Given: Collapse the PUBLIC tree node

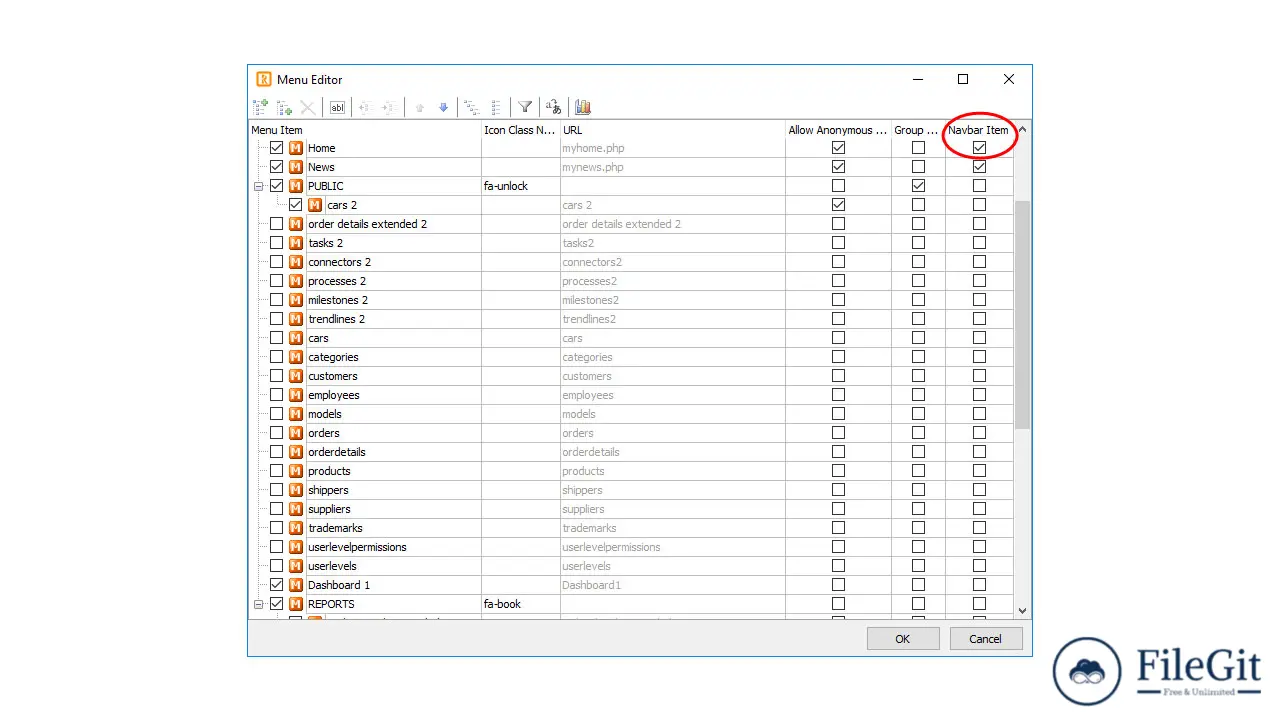Looking at the screenshot, I should click(258, 186).
